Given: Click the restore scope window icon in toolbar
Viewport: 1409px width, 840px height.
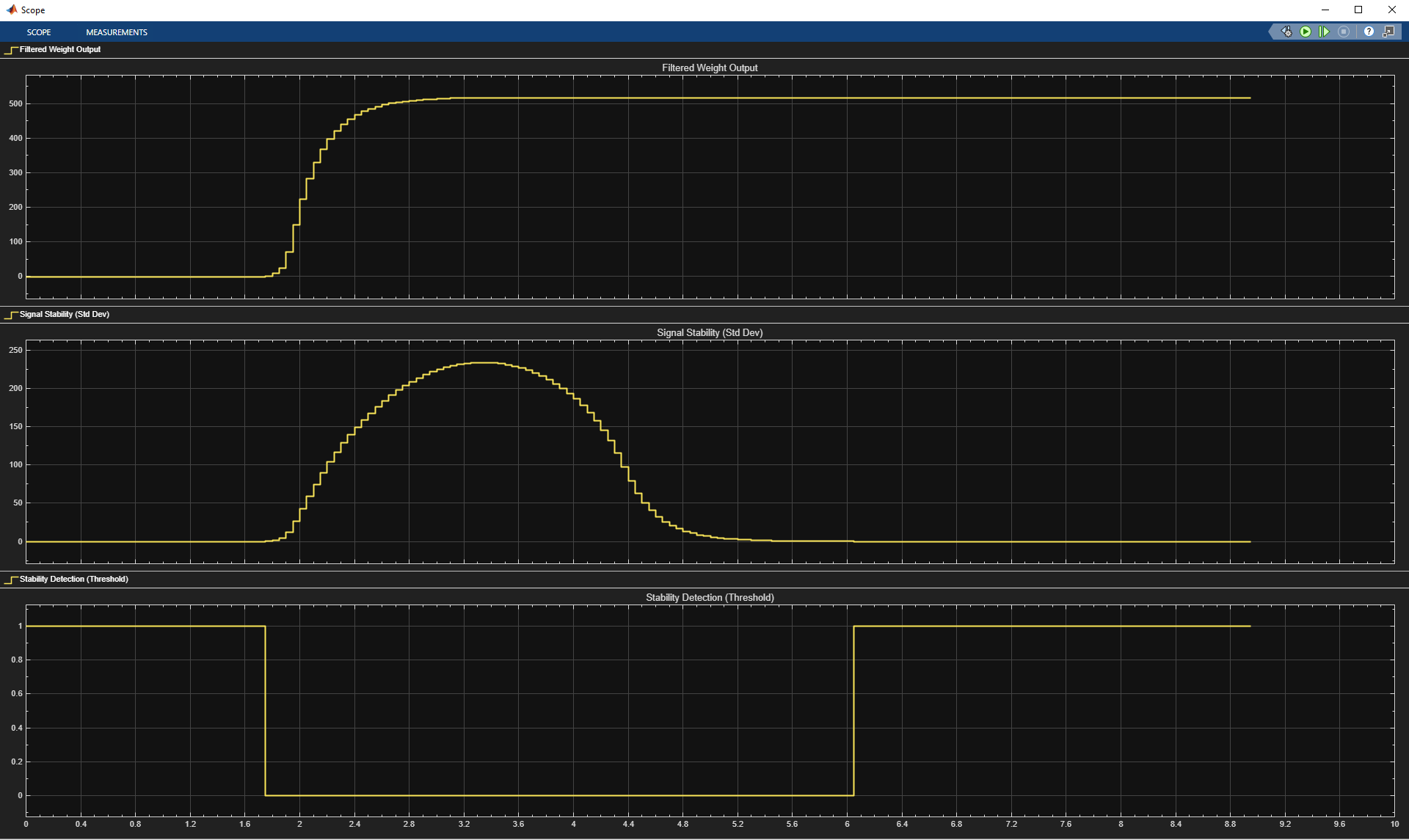Looking at the screenshot, I should pos(1388,32).
